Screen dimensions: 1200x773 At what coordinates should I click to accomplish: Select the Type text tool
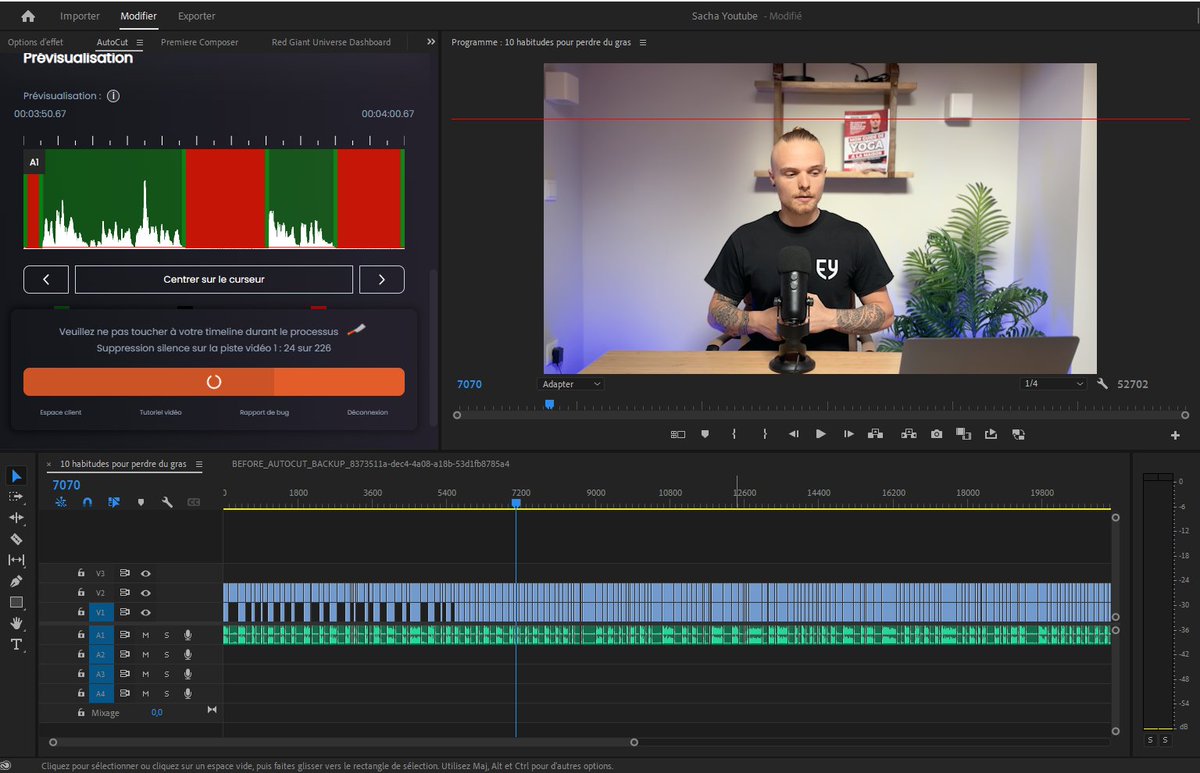click(16, 645)
